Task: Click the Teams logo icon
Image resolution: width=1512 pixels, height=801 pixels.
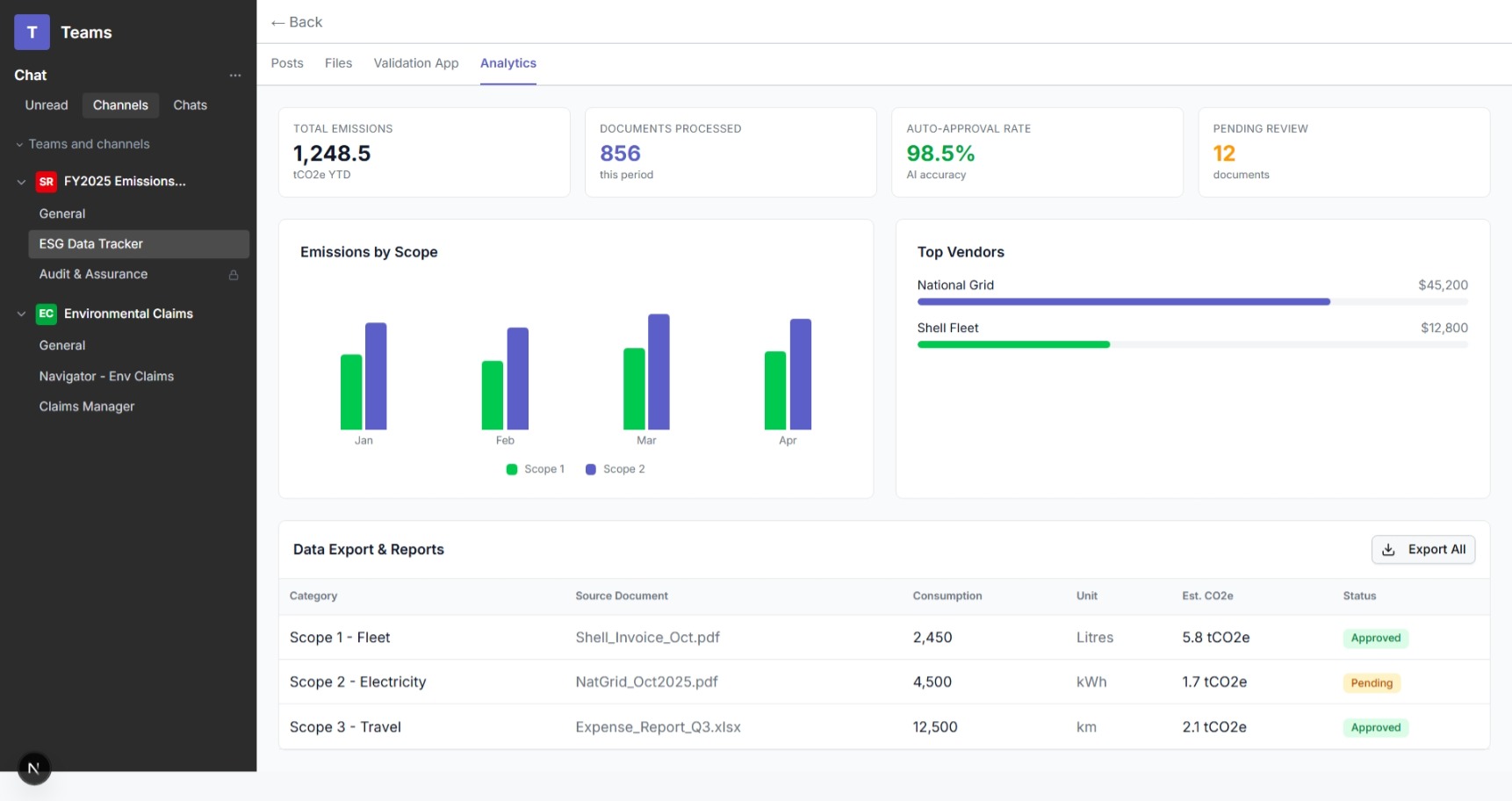Action: (x=32, y=32)
